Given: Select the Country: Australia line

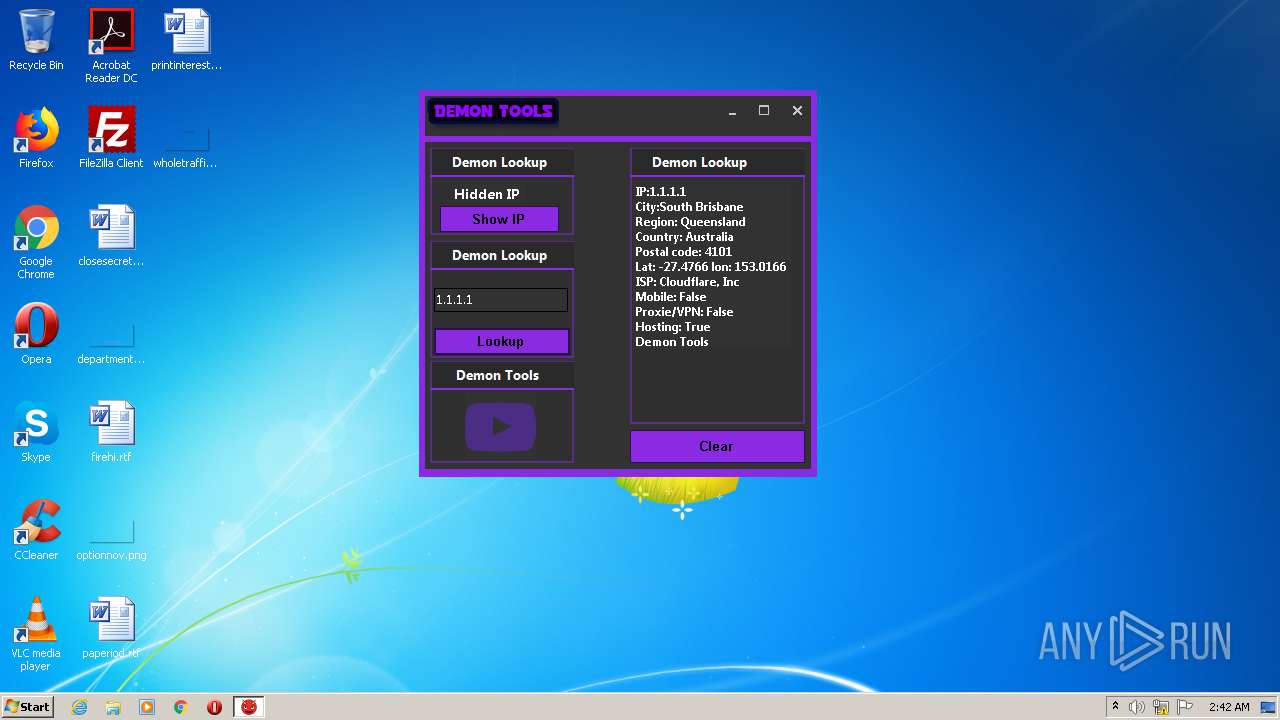Looking at the screenshot, I should [684, 236].
